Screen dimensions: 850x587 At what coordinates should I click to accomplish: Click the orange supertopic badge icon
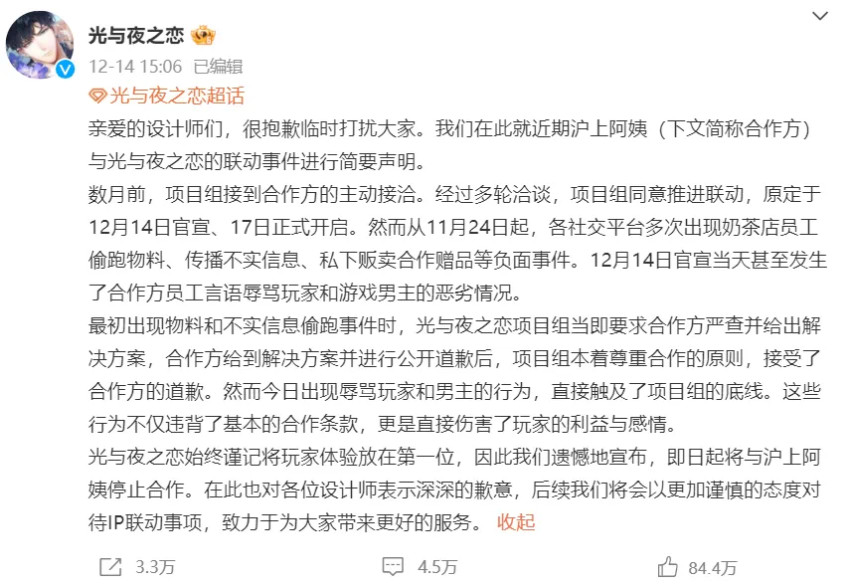click(x=98, y=96)
